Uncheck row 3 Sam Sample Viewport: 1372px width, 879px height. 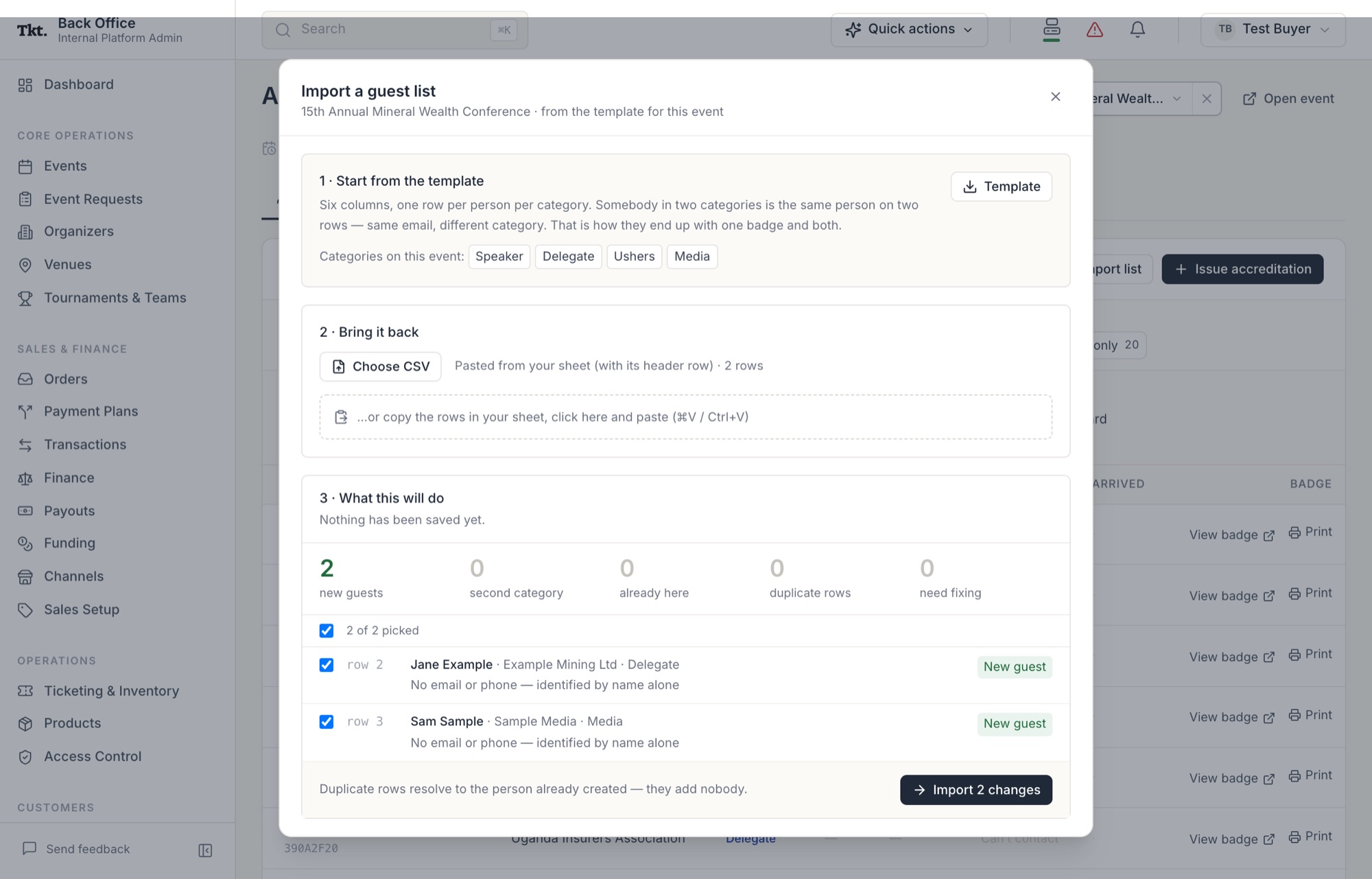coord(327,722)
